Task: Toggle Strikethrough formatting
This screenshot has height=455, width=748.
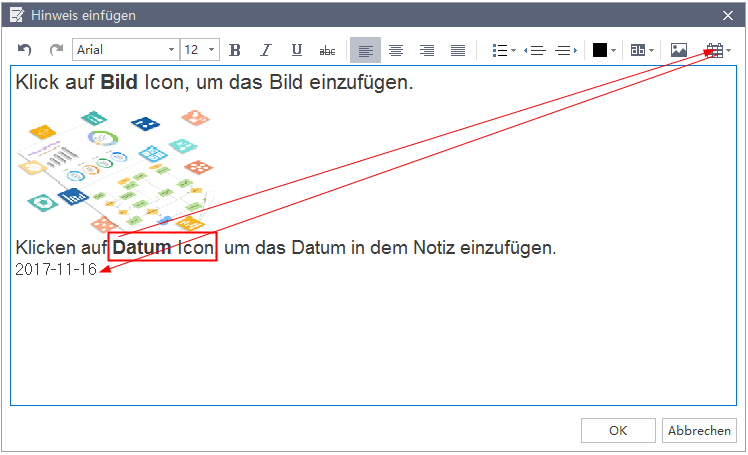Action: click(327, 51)
